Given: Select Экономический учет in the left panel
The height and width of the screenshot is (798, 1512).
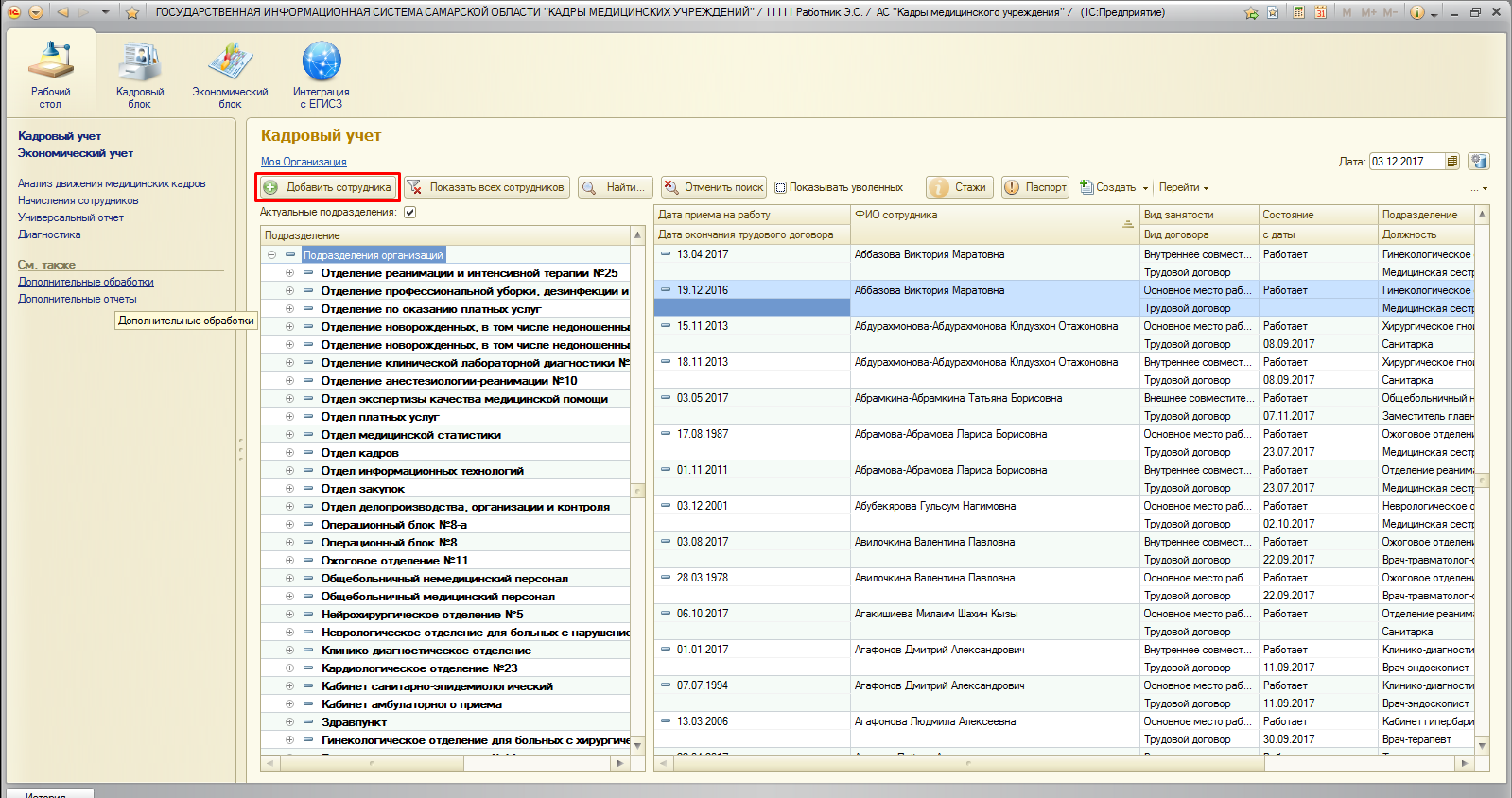Looking at the screenshot, I should [76, 153].
